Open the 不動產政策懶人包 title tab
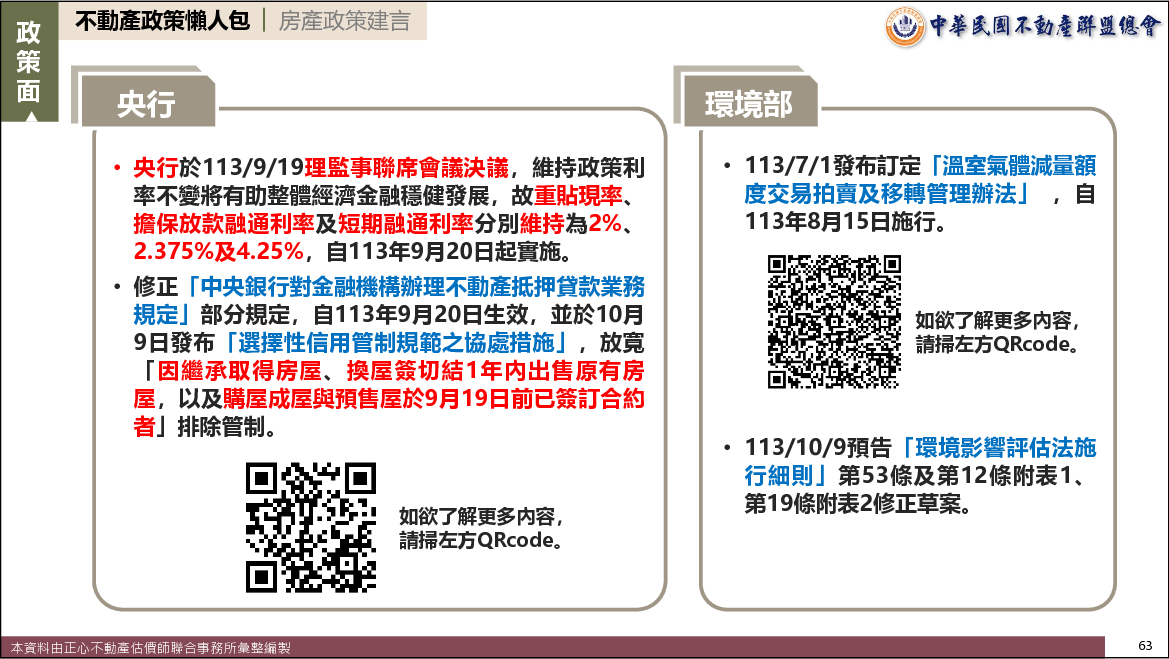 (162, 21)
